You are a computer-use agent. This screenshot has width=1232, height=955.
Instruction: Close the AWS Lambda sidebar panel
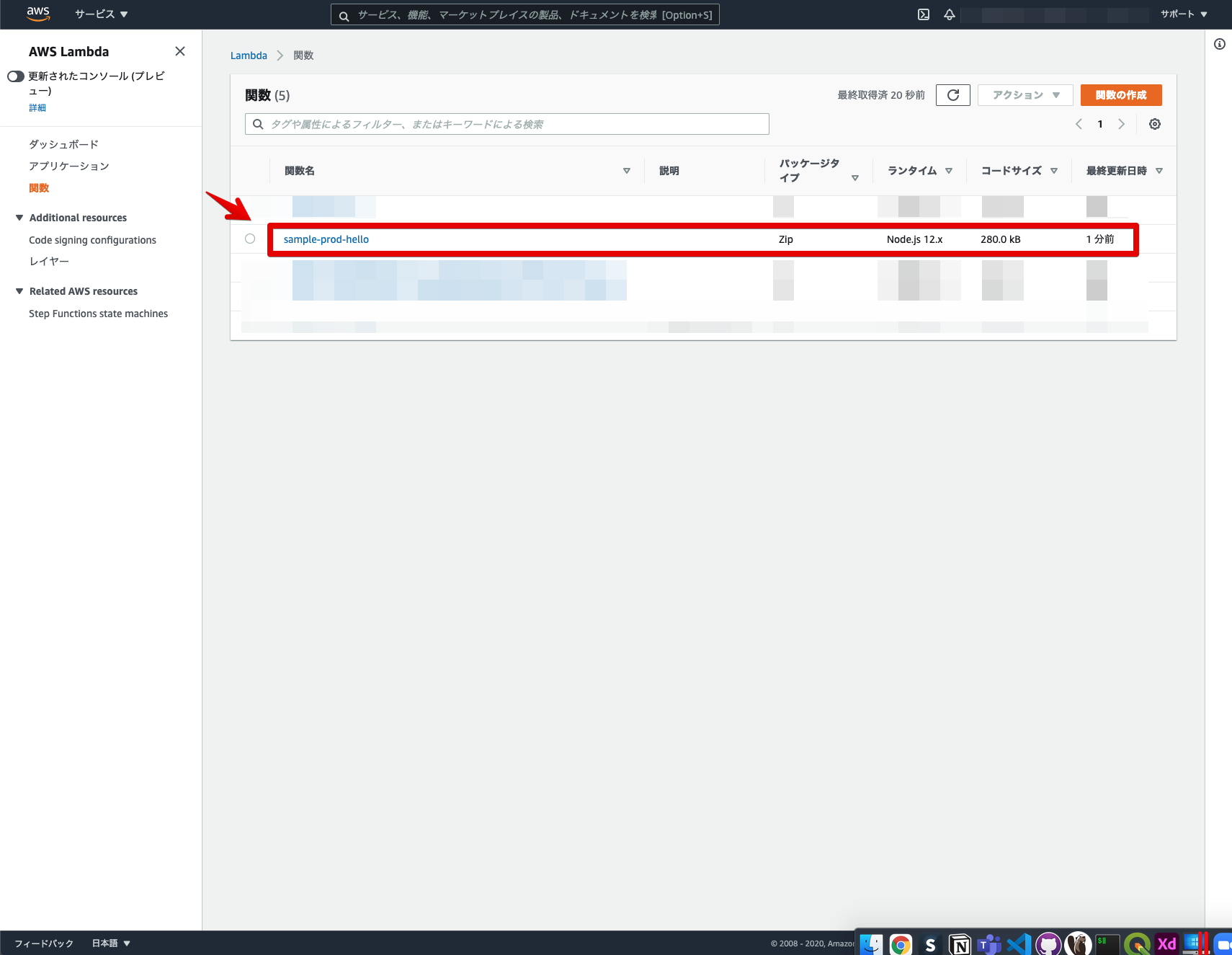click(180, 51)
